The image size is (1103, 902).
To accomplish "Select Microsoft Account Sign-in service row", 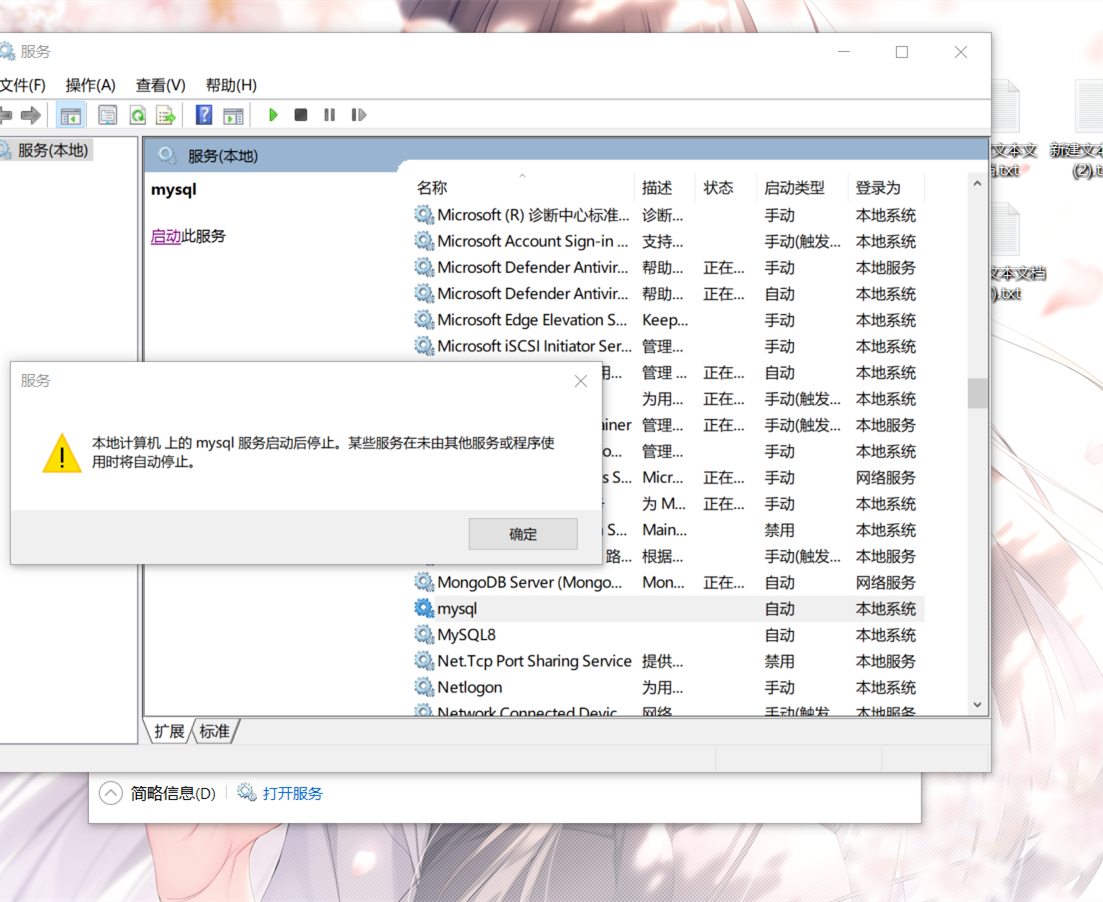I will [668, 241].
